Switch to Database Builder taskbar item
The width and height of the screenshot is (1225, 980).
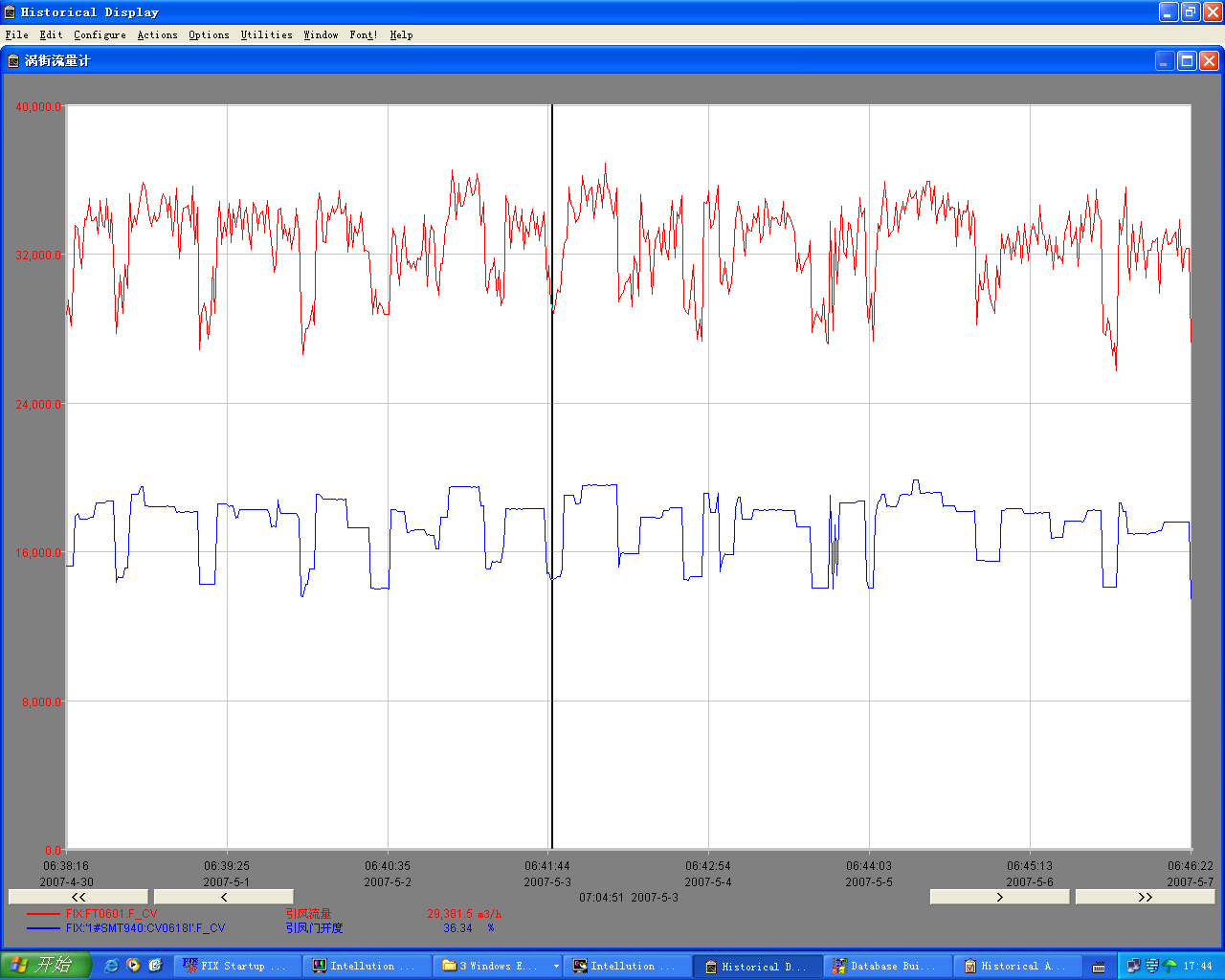coord(885,967)
